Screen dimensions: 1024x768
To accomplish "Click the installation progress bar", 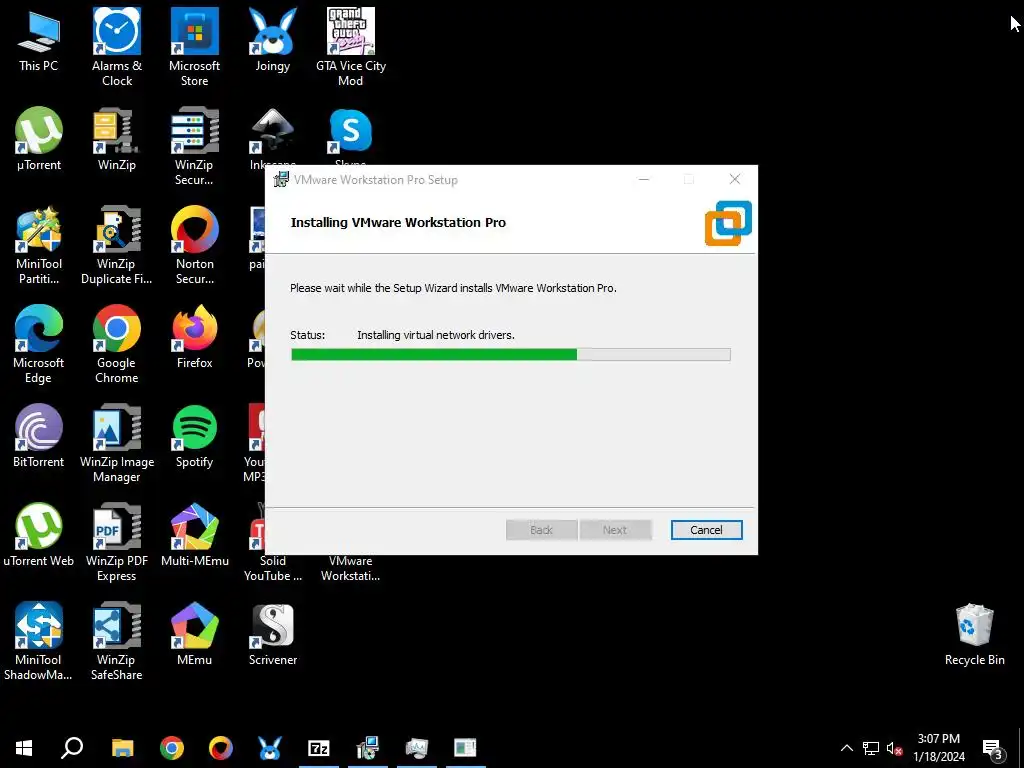I will 511,355.
